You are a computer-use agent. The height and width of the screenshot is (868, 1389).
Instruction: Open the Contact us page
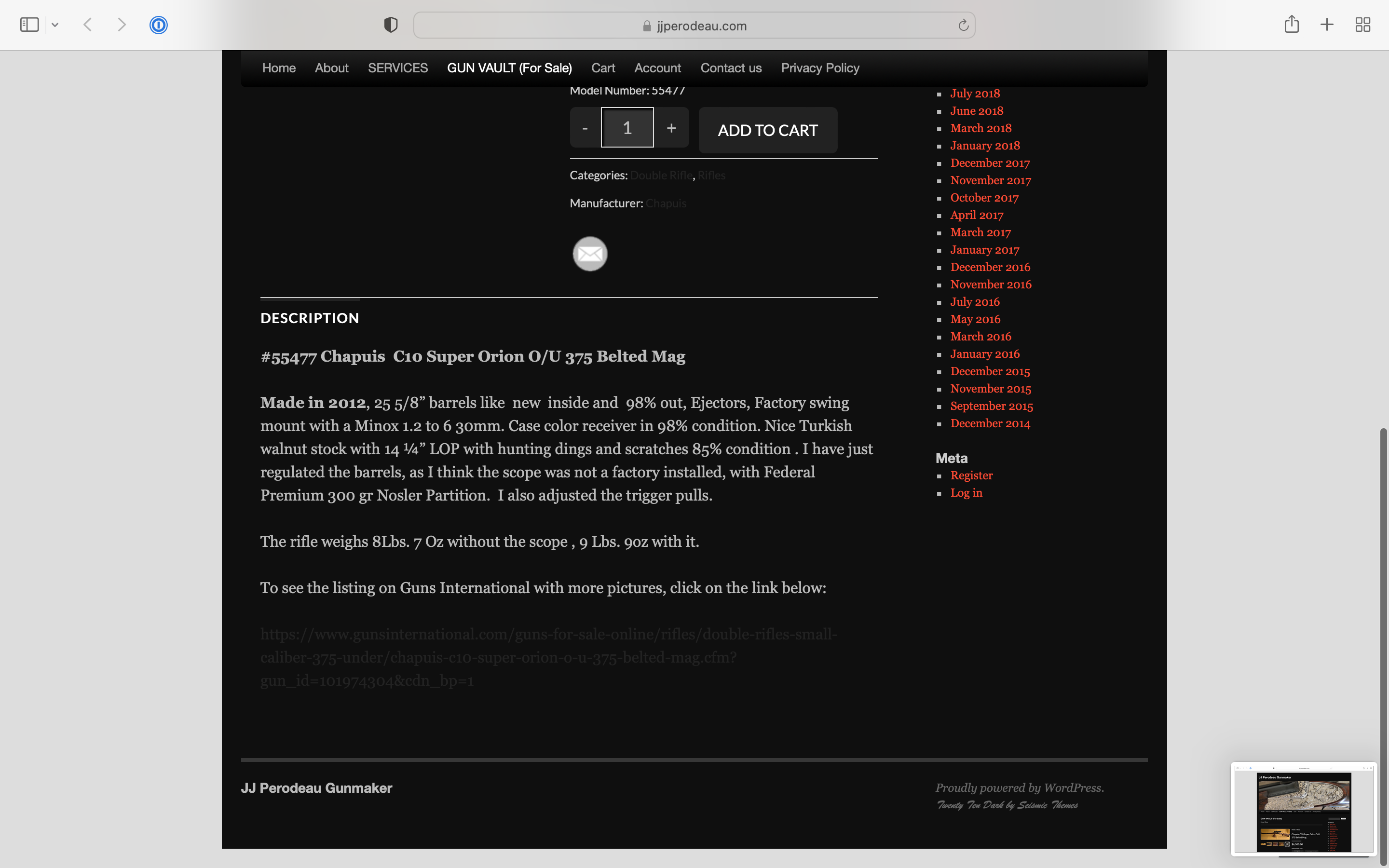point(731,68)
